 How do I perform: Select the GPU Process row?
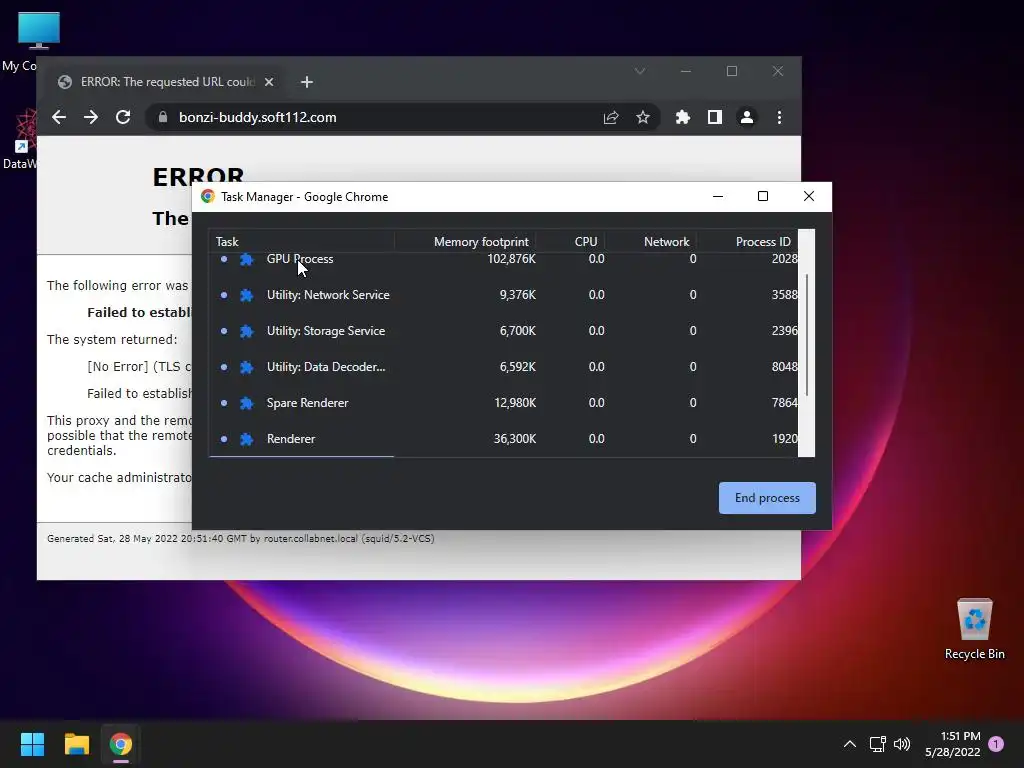tap(503, 259)
